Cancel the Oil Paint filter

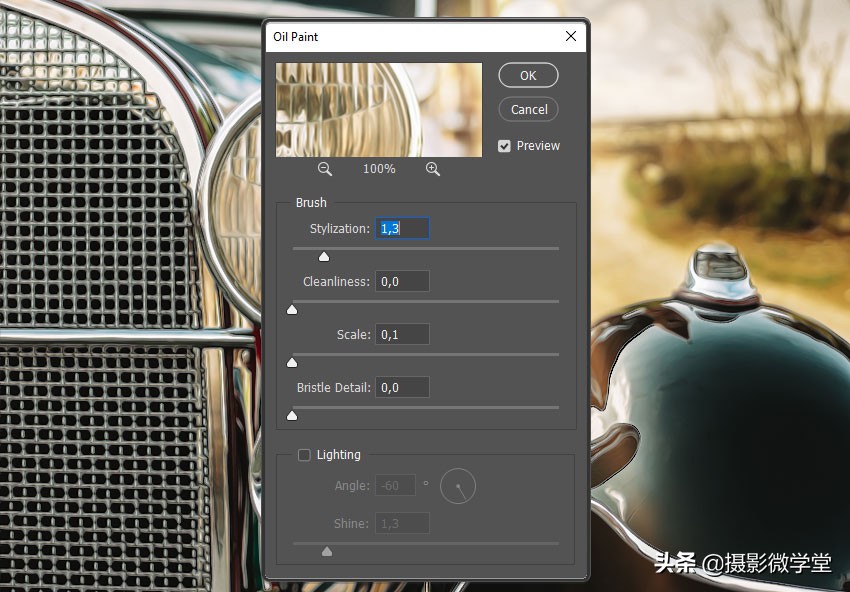pyautogui.click(x=528, y=110)
